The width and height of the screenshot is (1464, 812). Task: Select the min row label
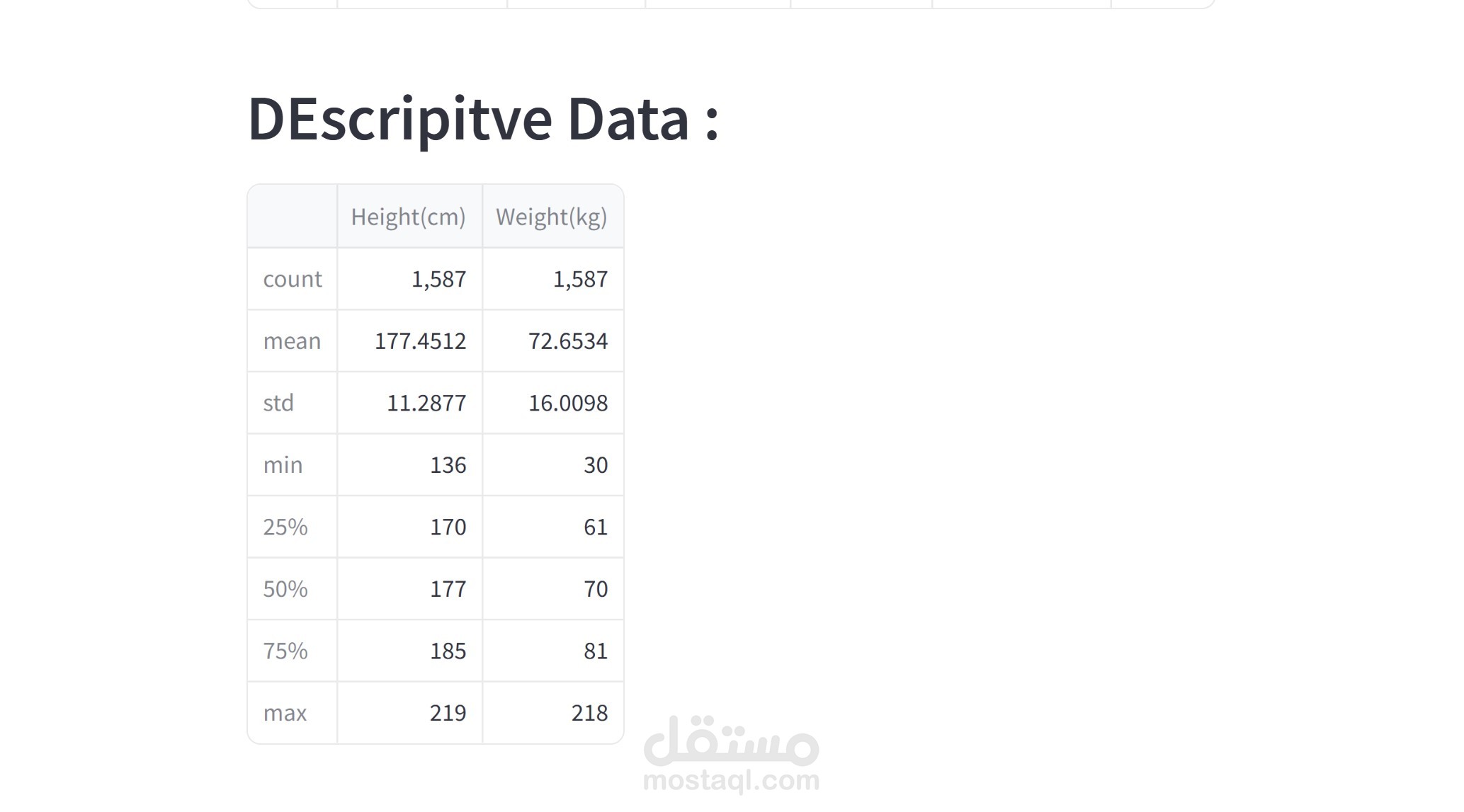point(283,465)
